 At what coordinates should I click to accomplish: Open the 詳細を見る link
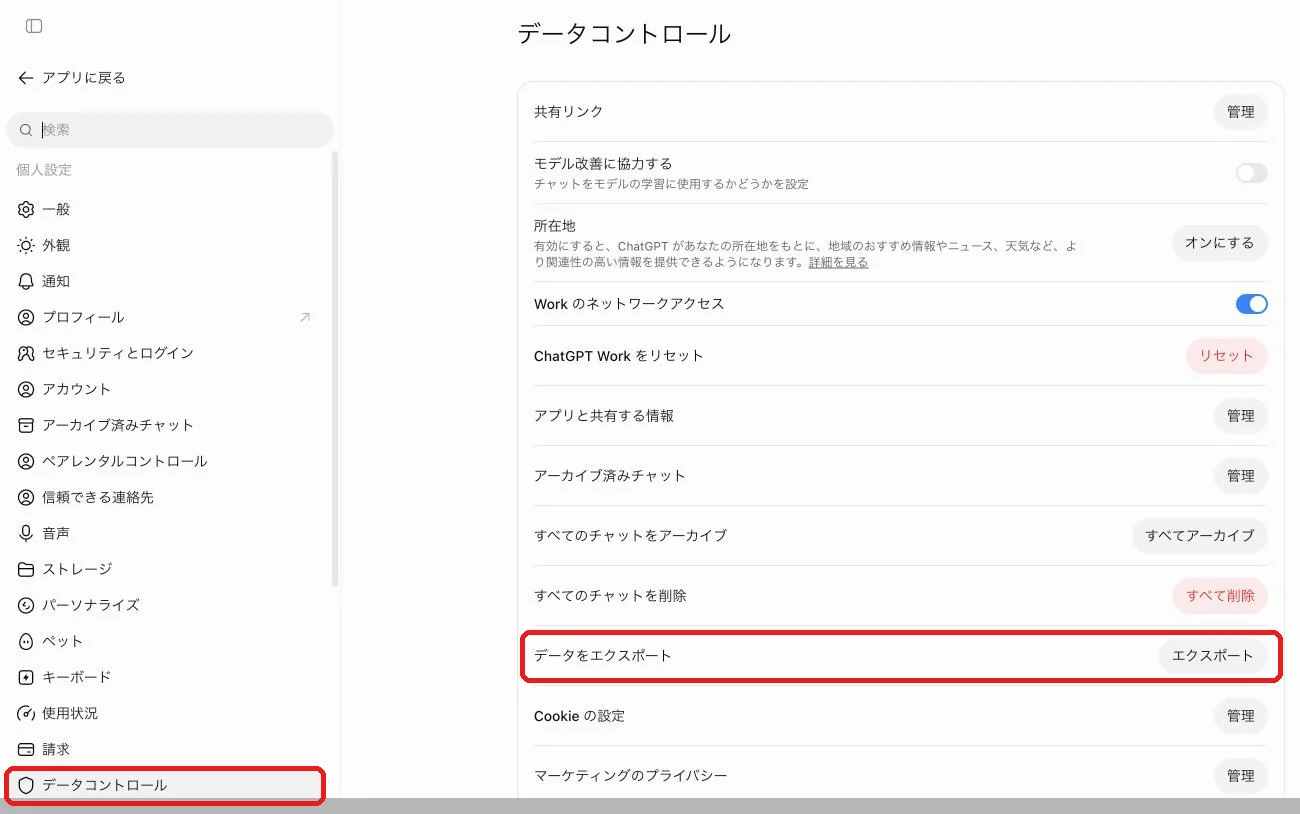[838, 263]
